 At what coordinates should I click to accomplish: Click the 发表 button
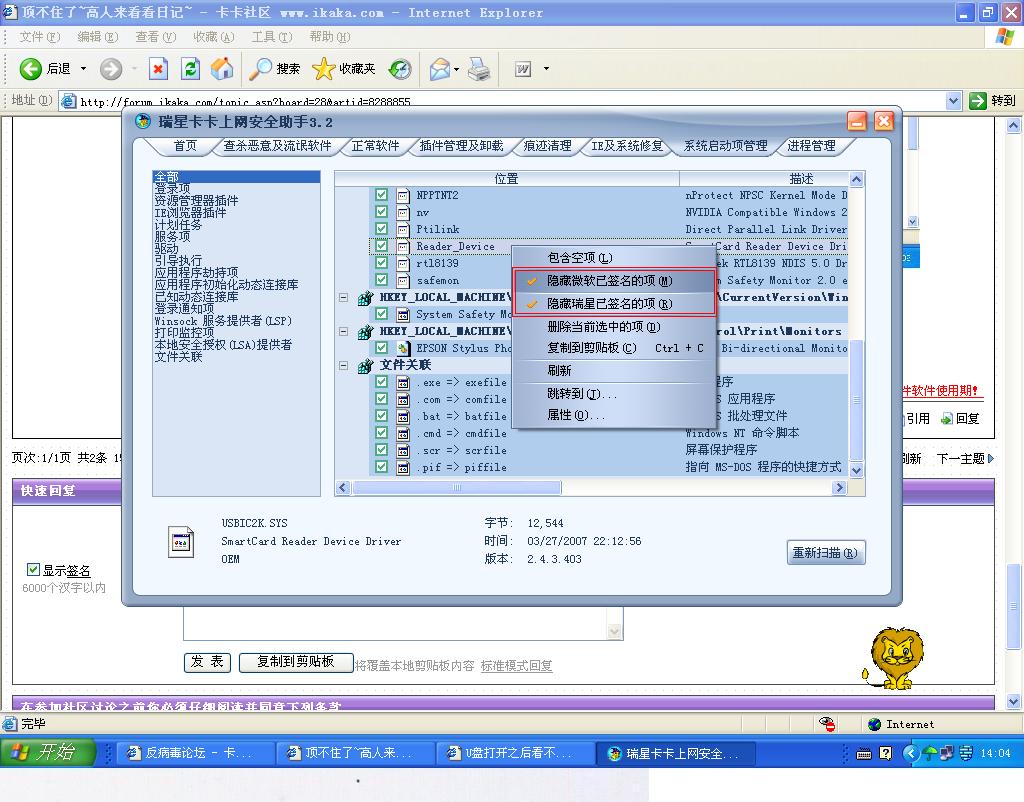(207, 662)
